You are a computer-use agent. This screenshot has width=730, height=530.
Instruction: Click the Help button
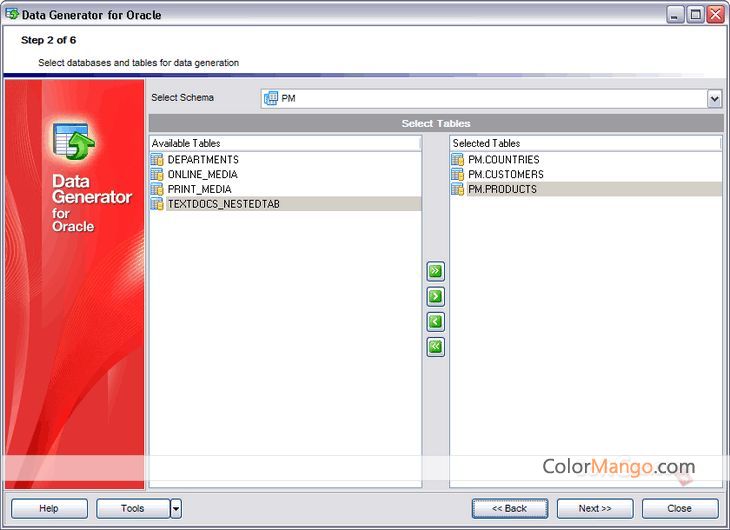click(49, 509)
